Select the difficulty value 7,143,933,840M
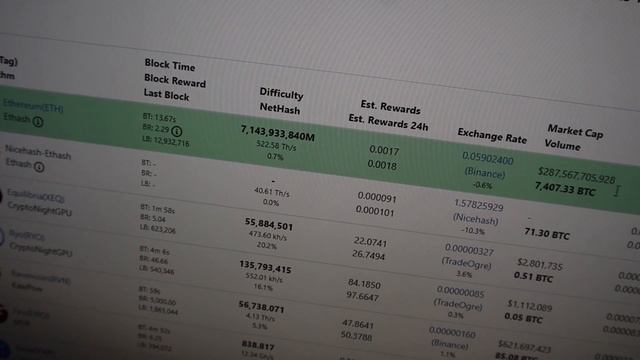The height and width of the screenshot is (360, 640). pyautogui.click(x=278, y=133)
